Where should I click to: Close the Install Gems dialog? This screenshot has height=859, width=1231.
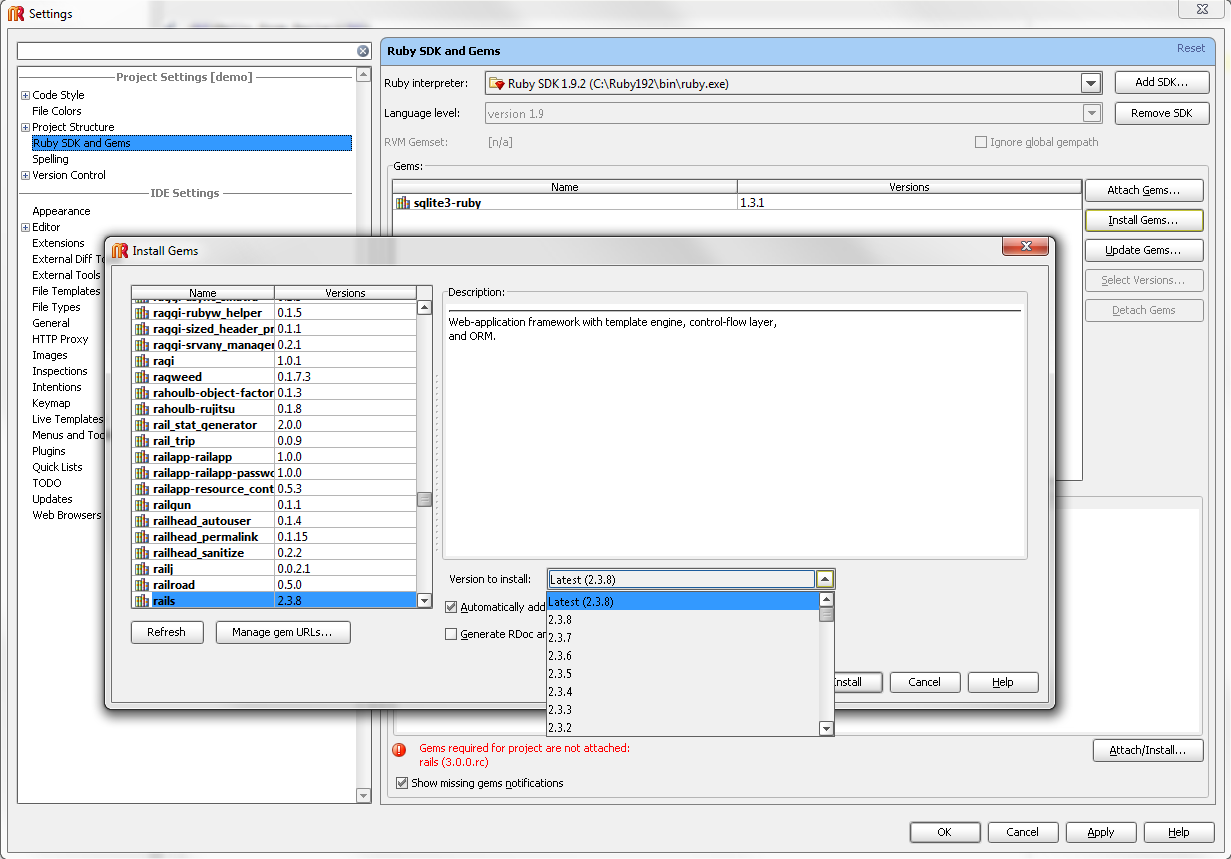click(1025, 246)
